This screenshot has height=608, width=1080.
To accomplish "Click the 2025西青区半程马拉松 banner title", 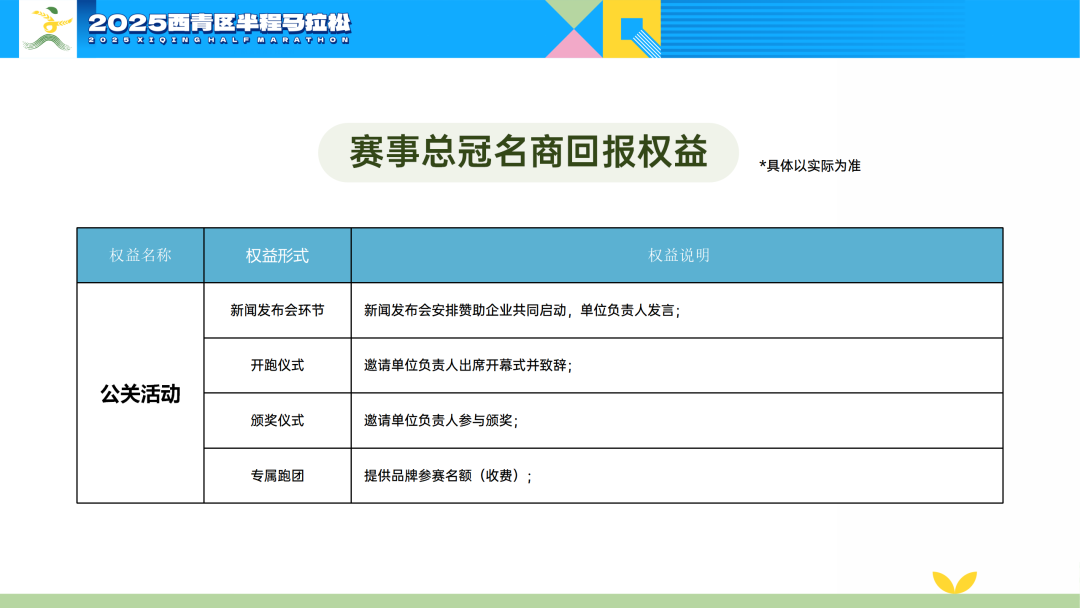I will pos(219,25).
